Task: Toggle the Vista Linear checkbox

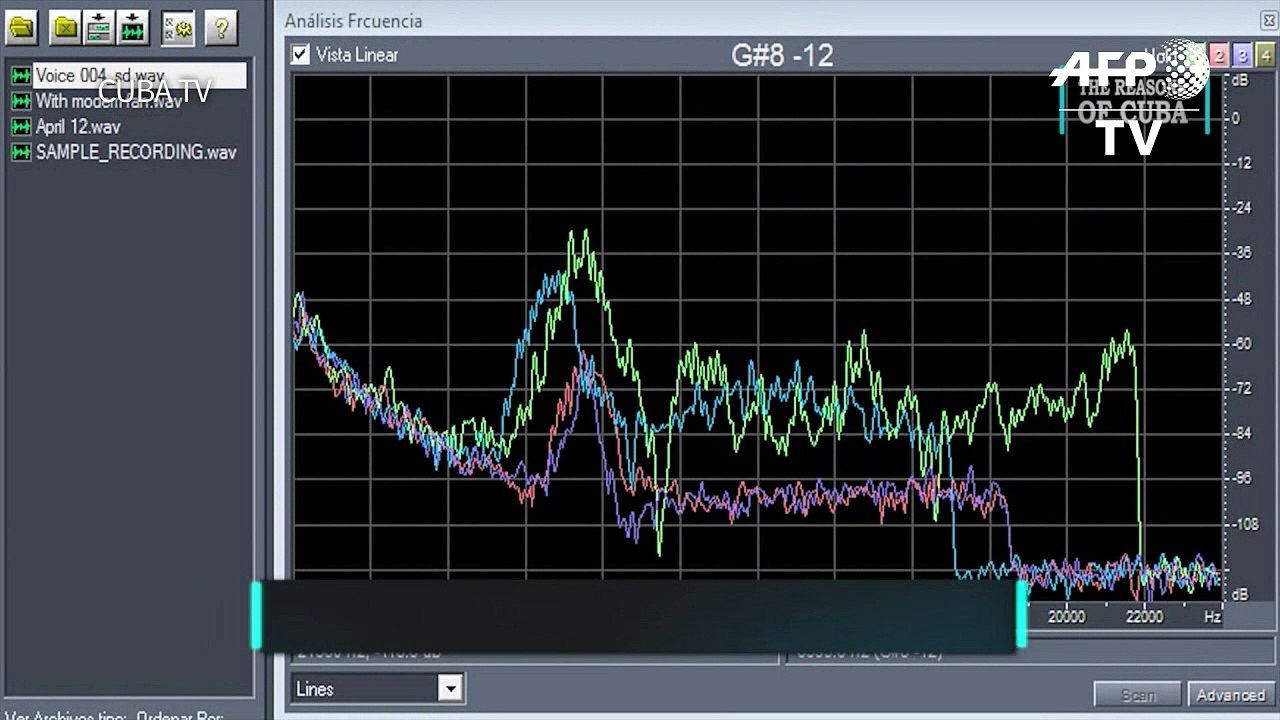Action: pos(300,55)
